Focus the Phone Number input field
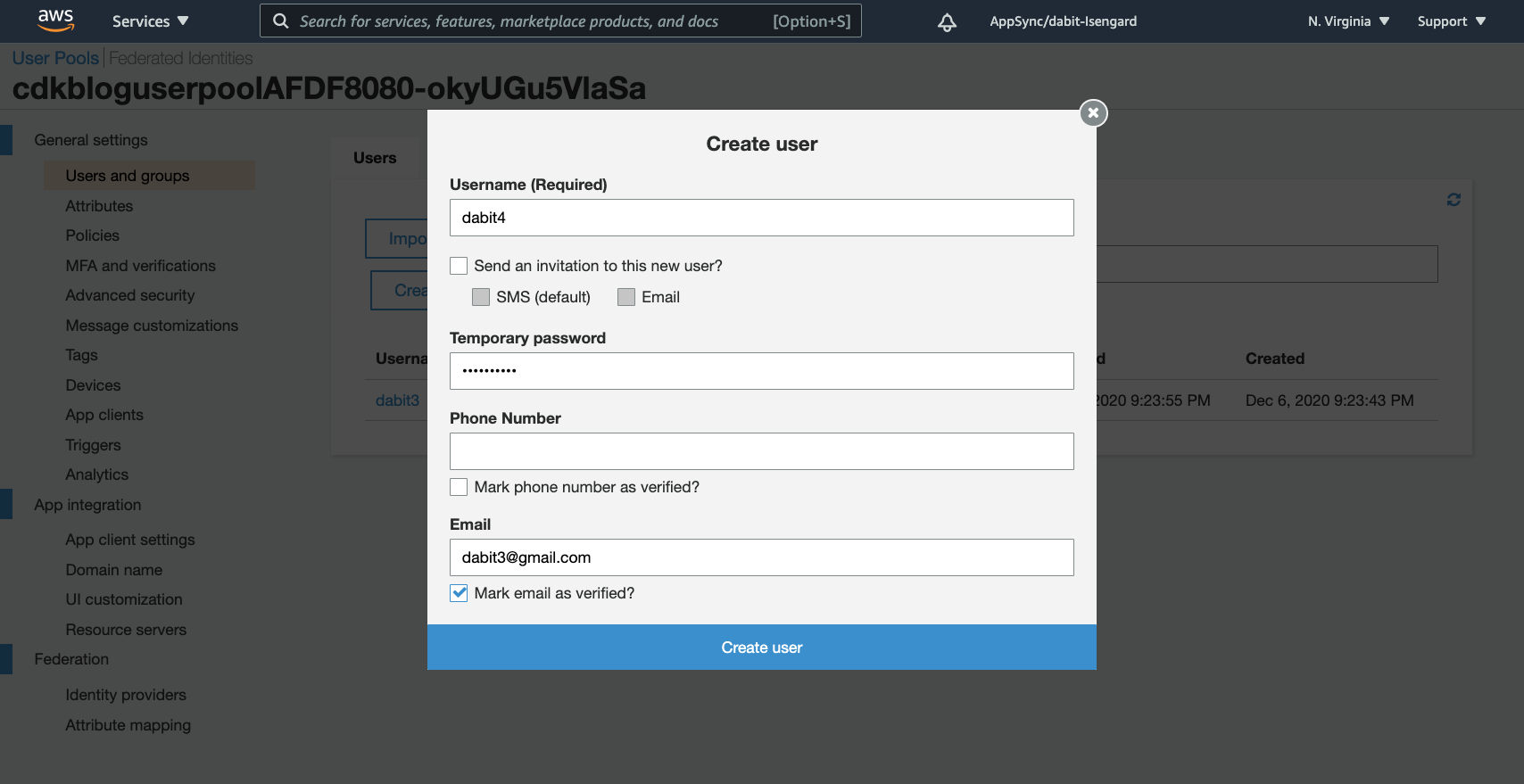The width and height of the screenshot is (1524, 784). 762,451
